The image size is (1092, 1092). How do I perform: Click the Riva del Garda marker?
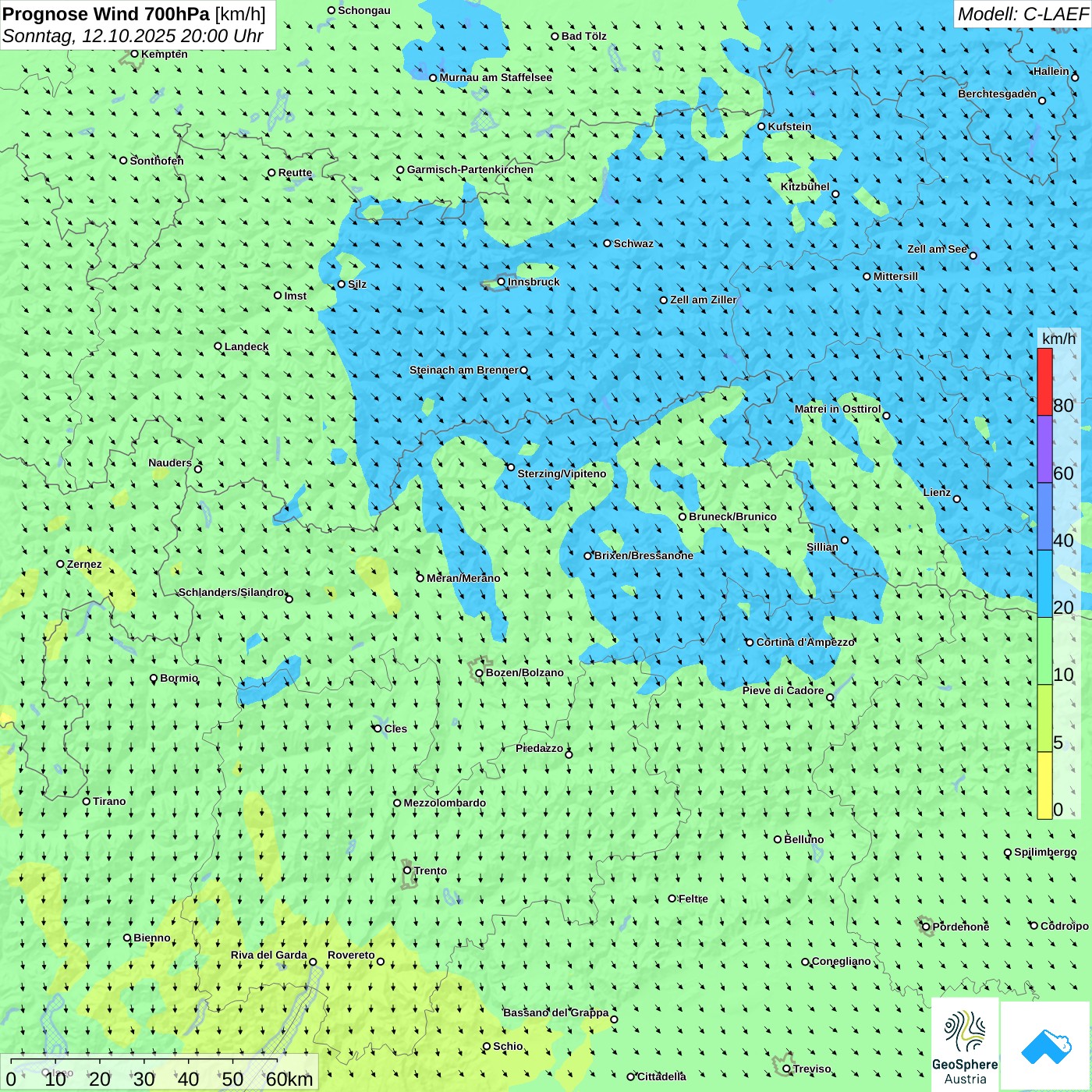[x=313, y=962]
